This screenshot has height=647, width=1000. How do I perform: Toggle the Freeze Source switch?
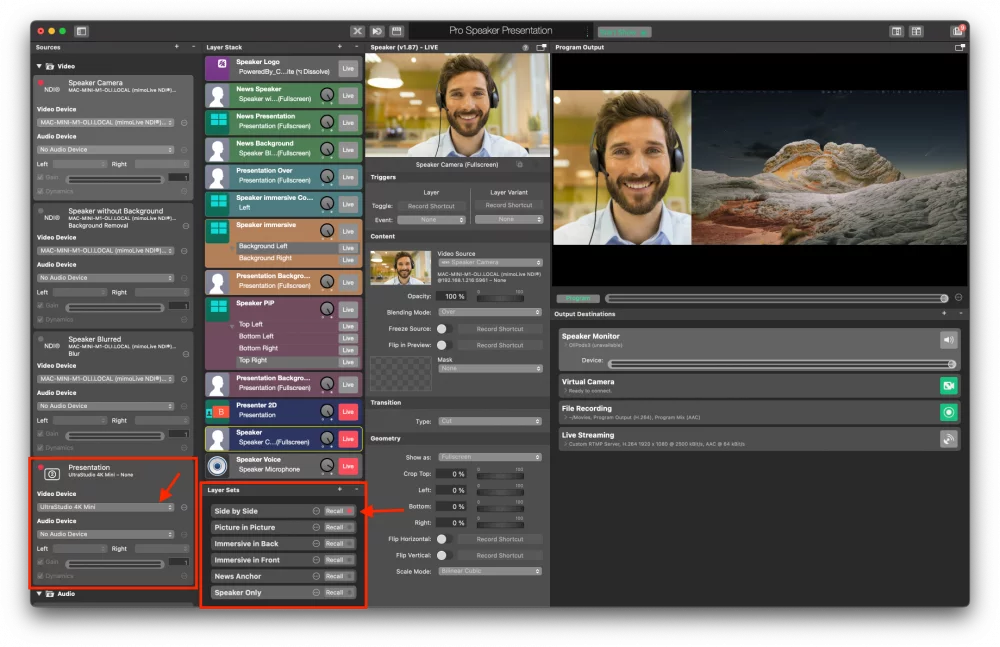(444, 329)
